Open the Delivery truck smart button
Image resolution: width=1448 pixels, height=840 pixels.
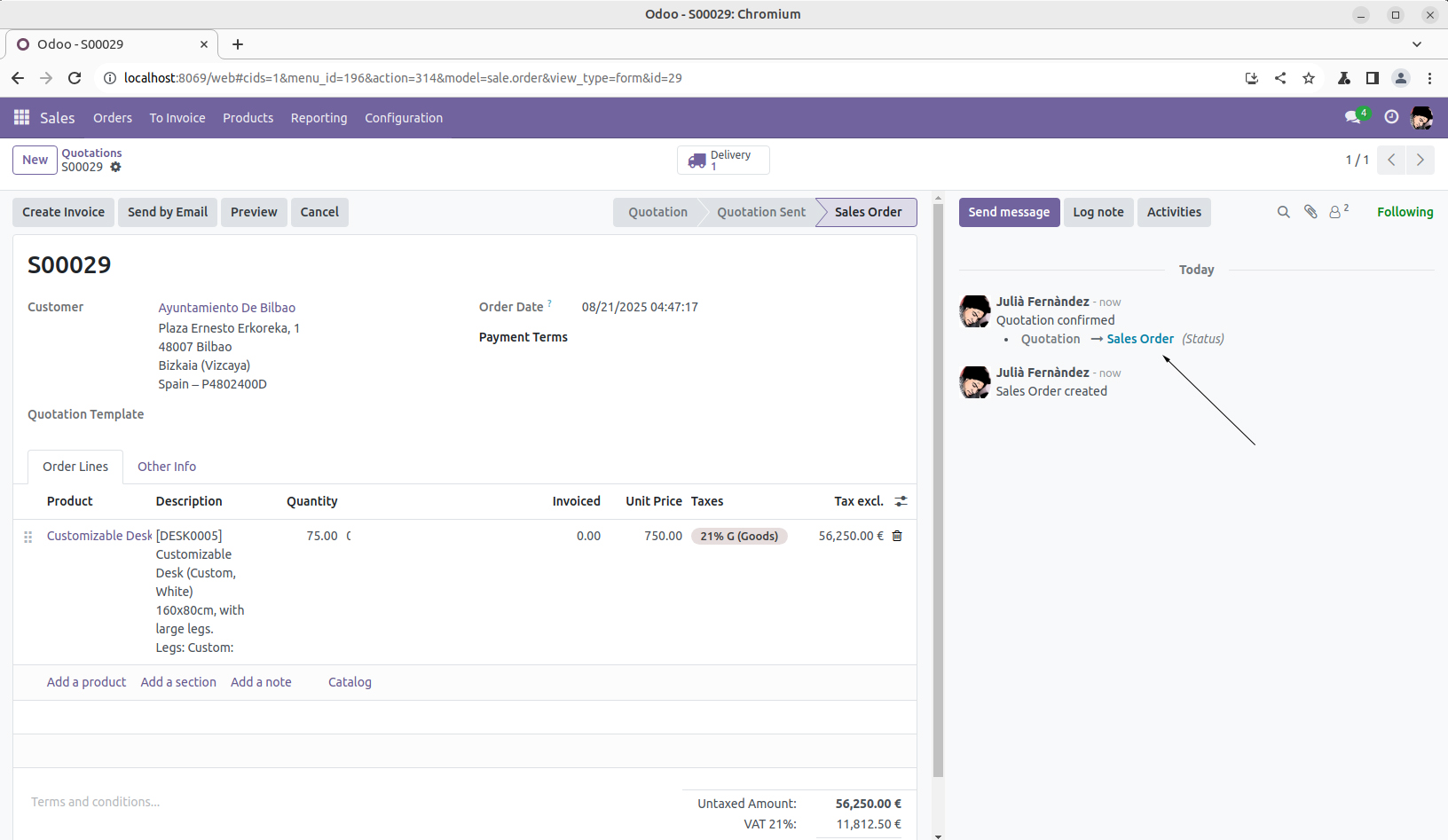pyautogui.click(x=722, y=160)
